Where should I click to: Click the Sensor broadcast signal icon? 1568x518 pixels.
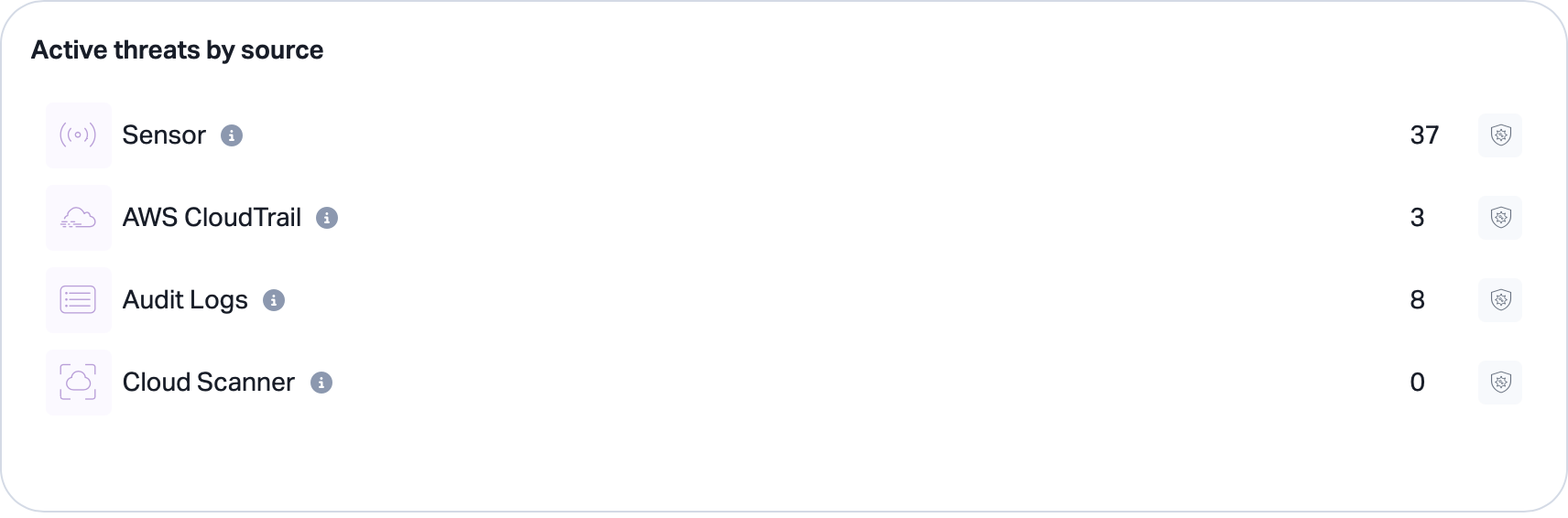(78, 135)
